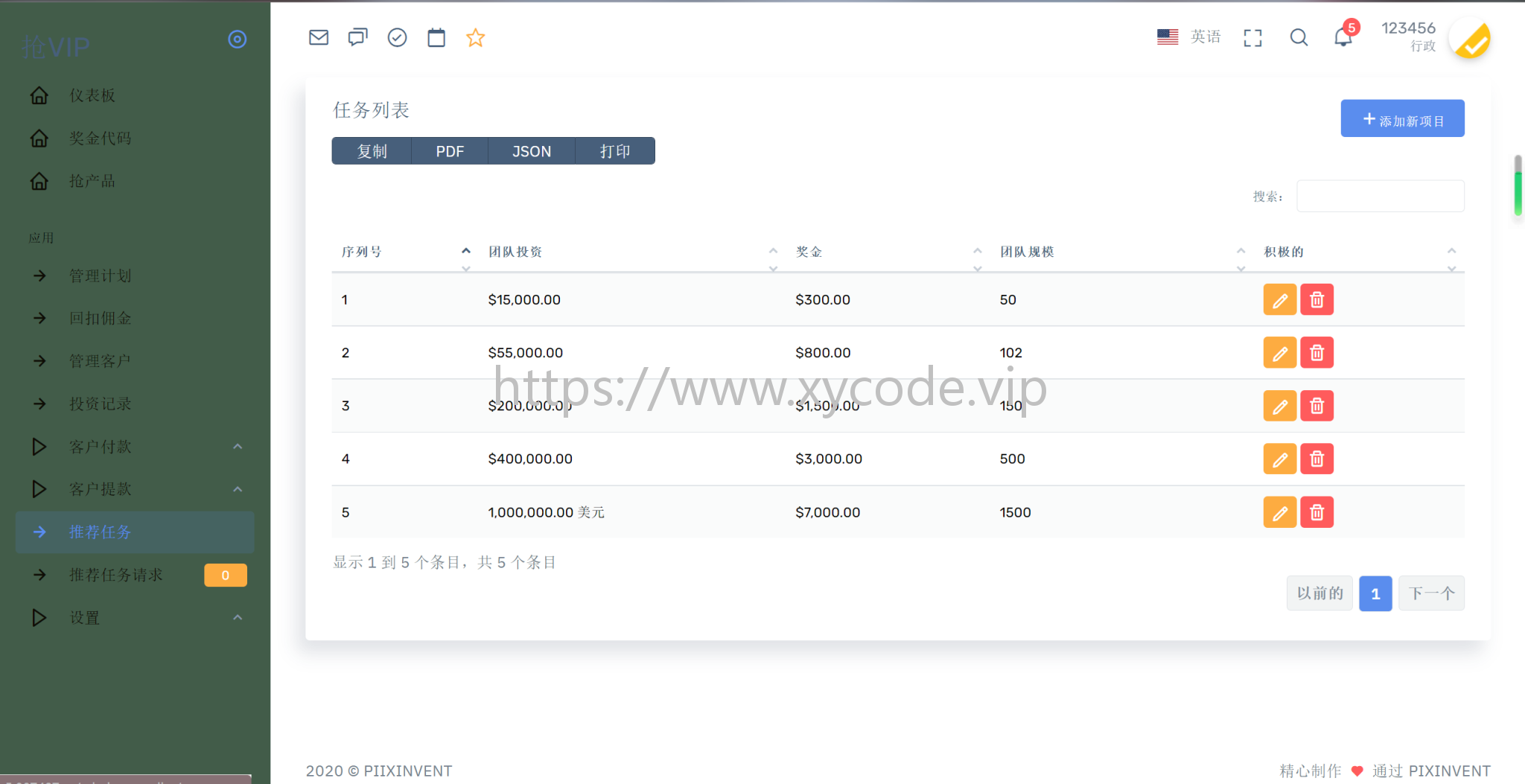Select 推荐任务 in sidebar

click(135, 532)
